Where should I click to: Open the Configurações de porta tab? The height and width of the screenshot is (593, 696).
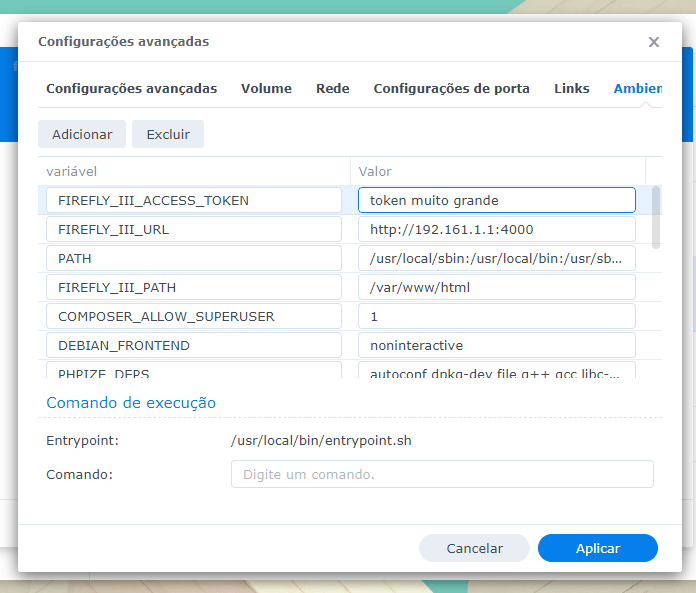[x=451, y=89]
